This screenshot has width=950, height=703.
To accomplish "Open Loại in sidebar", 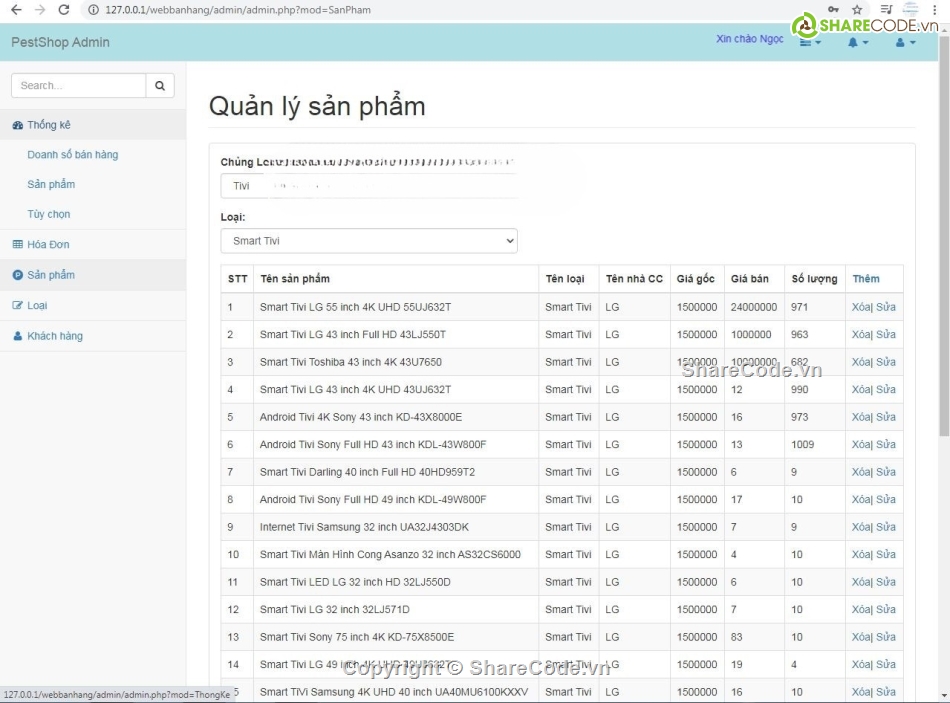I will click(x=93, y=305).
